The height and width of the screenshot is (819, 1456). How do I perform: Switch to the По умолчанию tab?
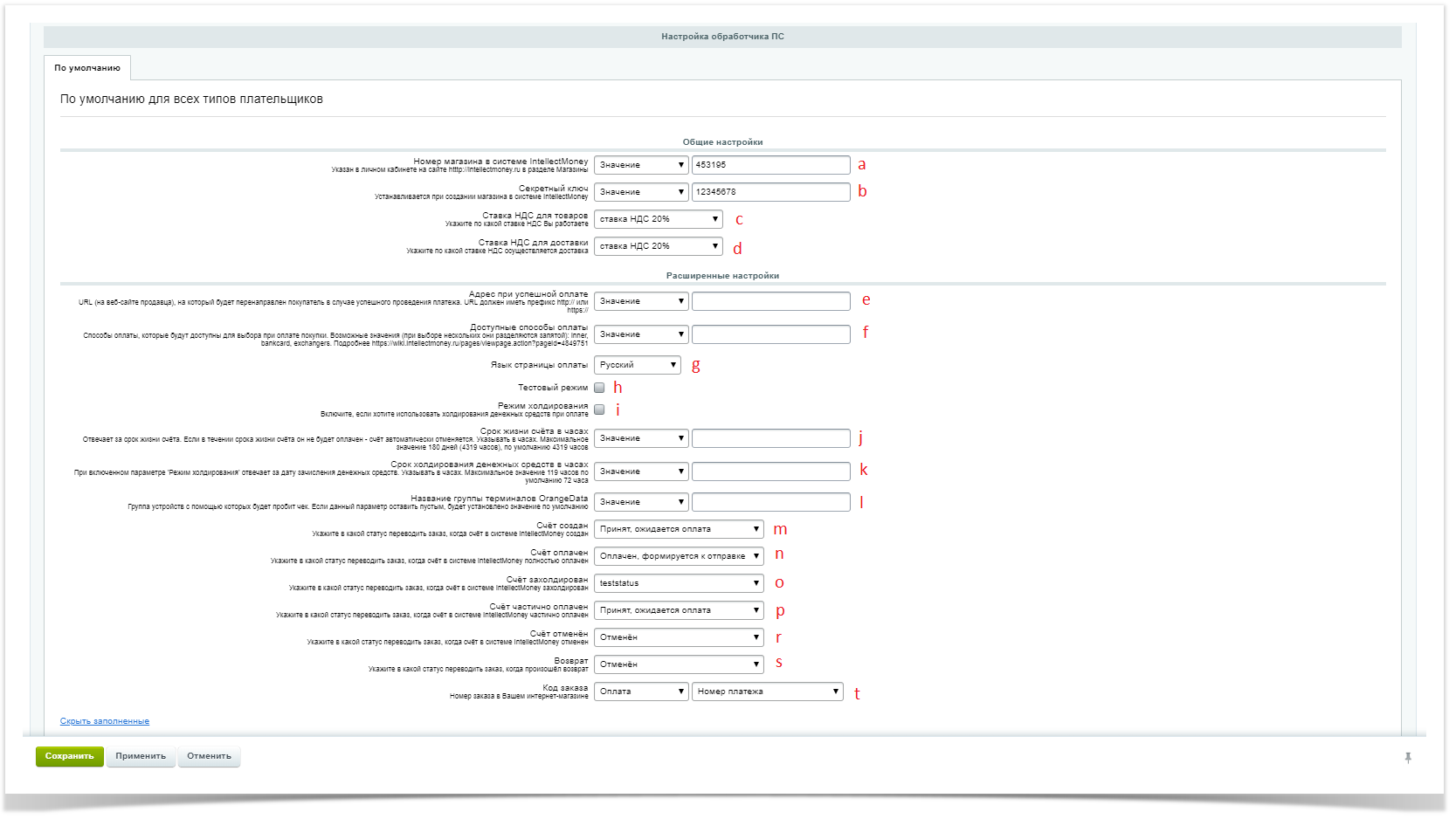[x=87, y=68]
